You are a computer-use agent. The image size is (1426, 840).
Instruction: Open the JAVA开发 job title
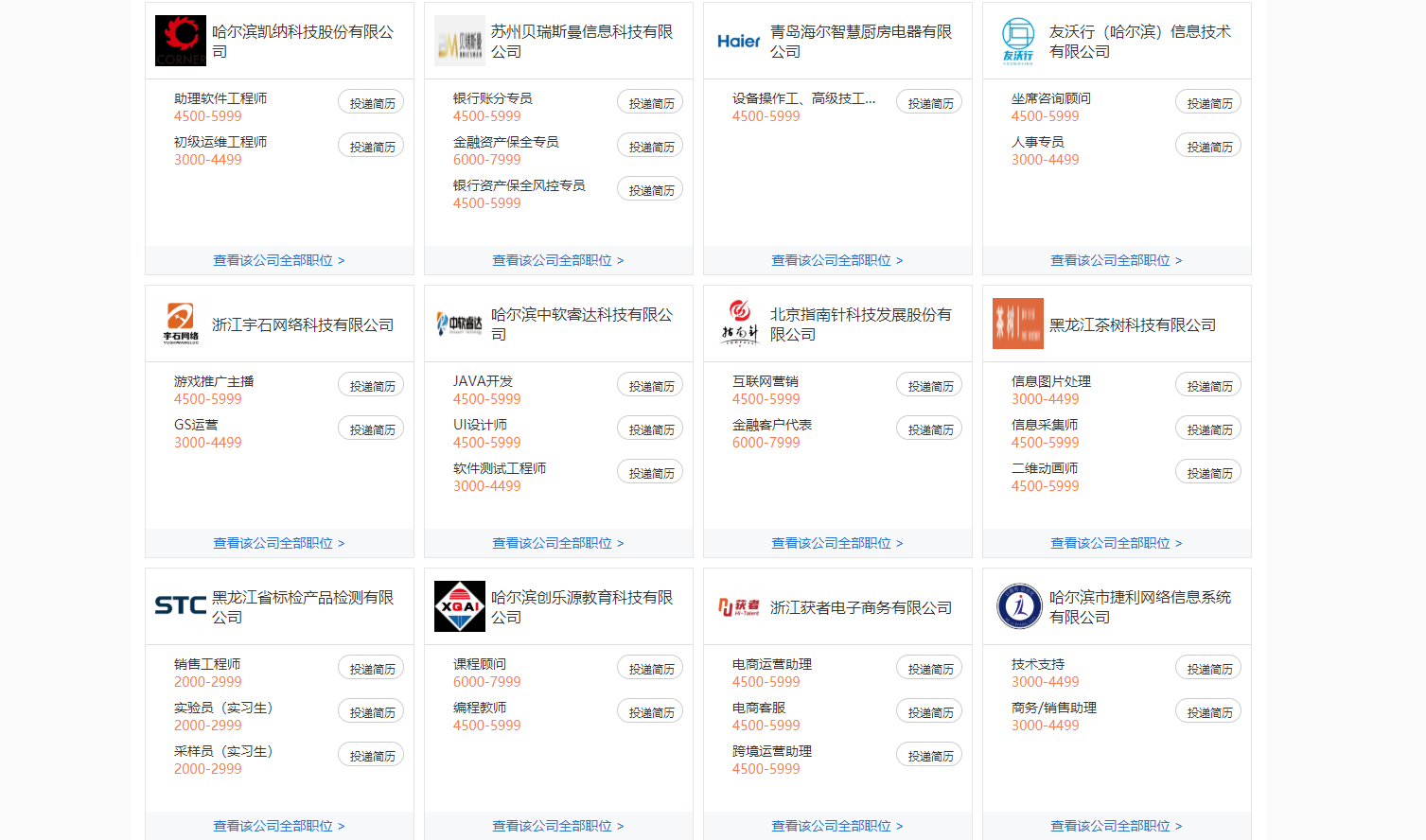coord(483,381)
